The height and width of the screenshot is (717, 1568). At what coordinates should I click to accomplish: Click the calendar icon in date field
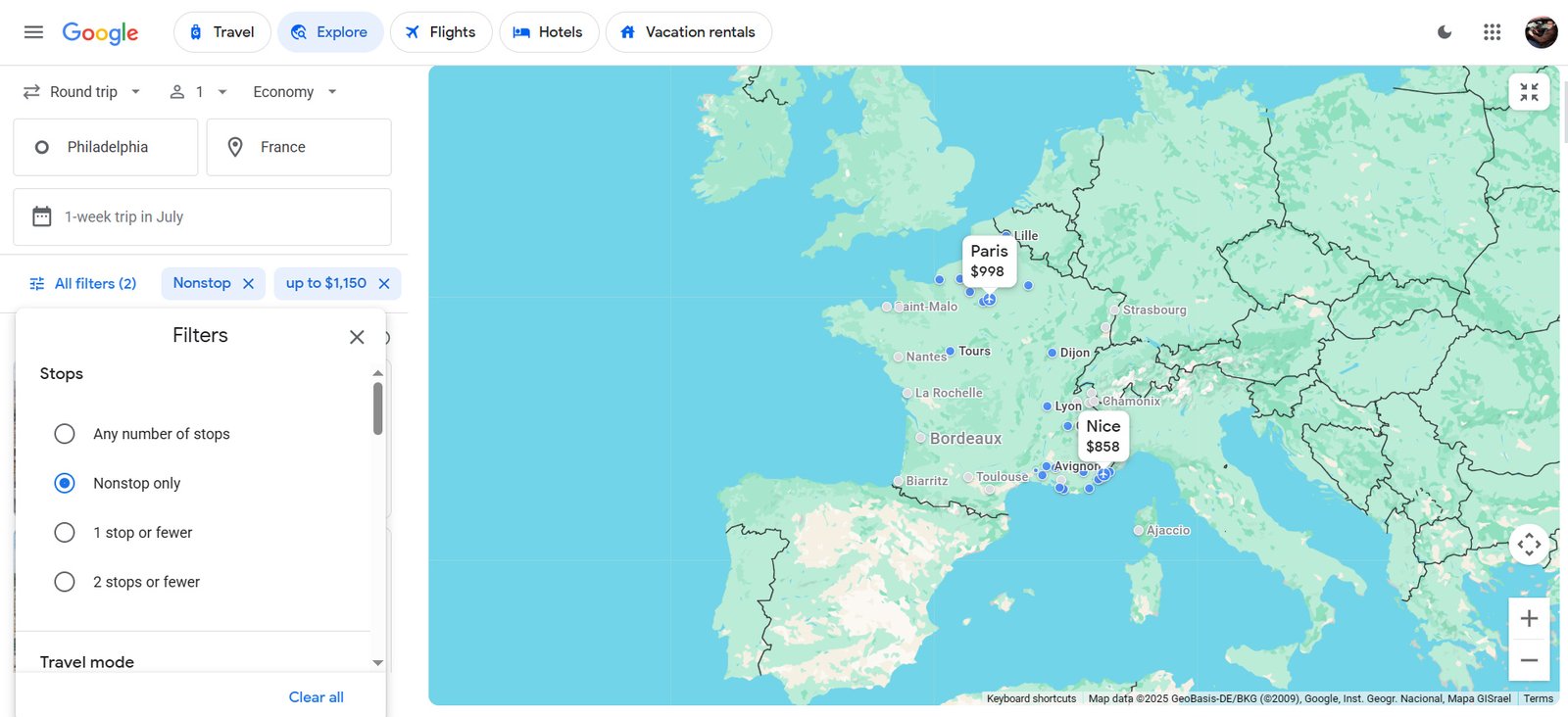pos(41,216)
